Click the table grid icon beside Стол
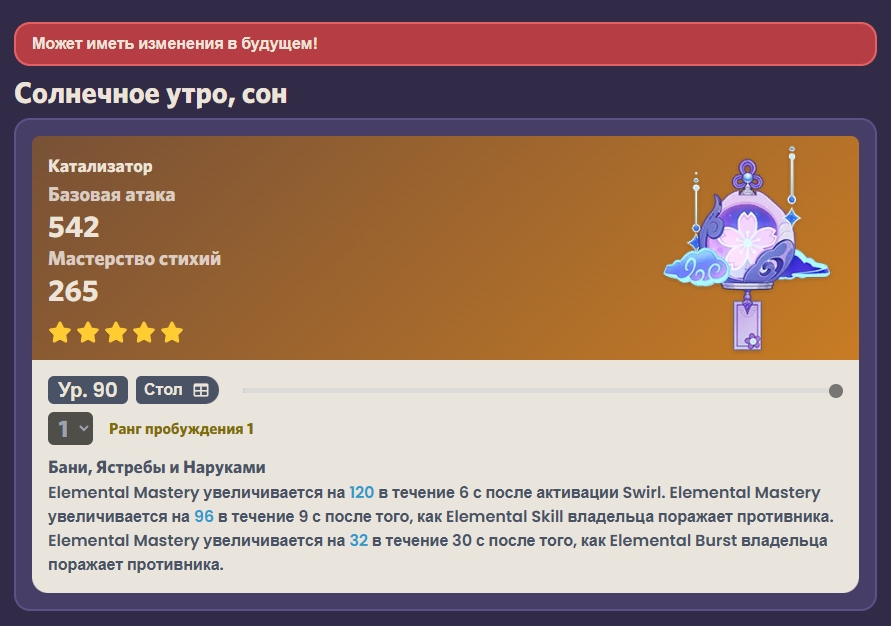 [x=201, y=390]
